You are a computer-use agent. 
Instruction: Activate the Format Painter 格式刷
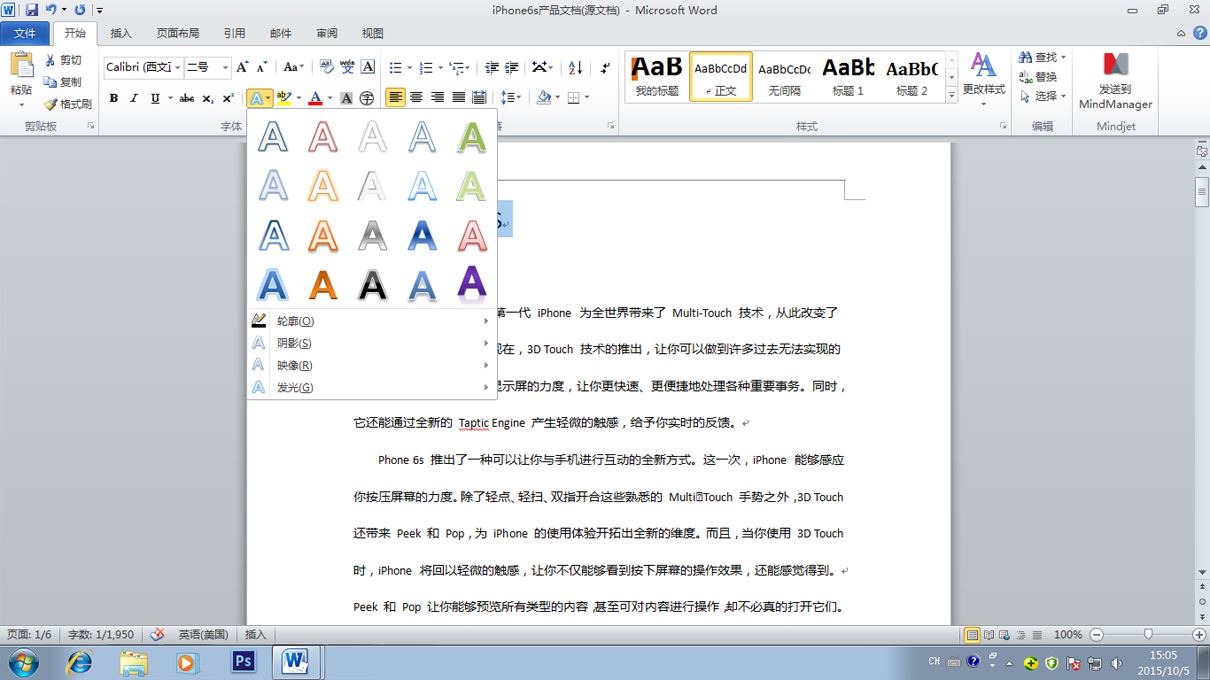(x=68, y=104)
